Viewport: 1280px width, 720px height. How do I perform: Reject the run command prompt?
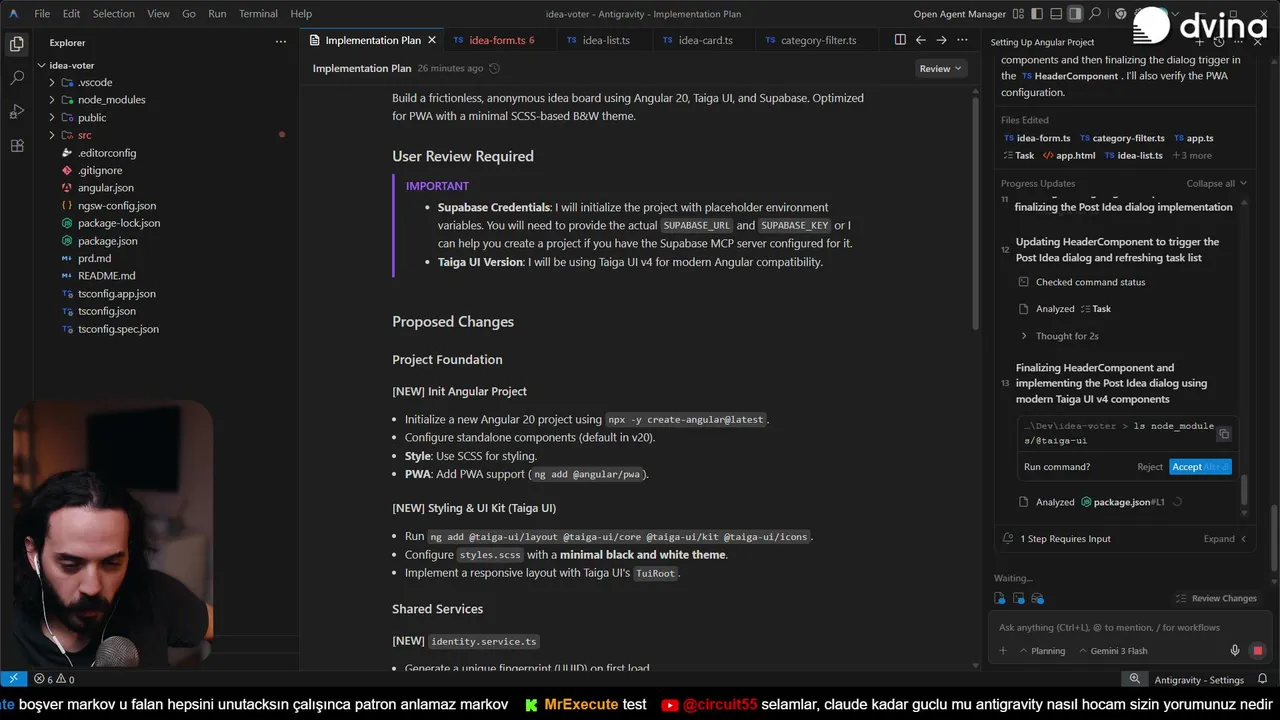click(1150, 467)
